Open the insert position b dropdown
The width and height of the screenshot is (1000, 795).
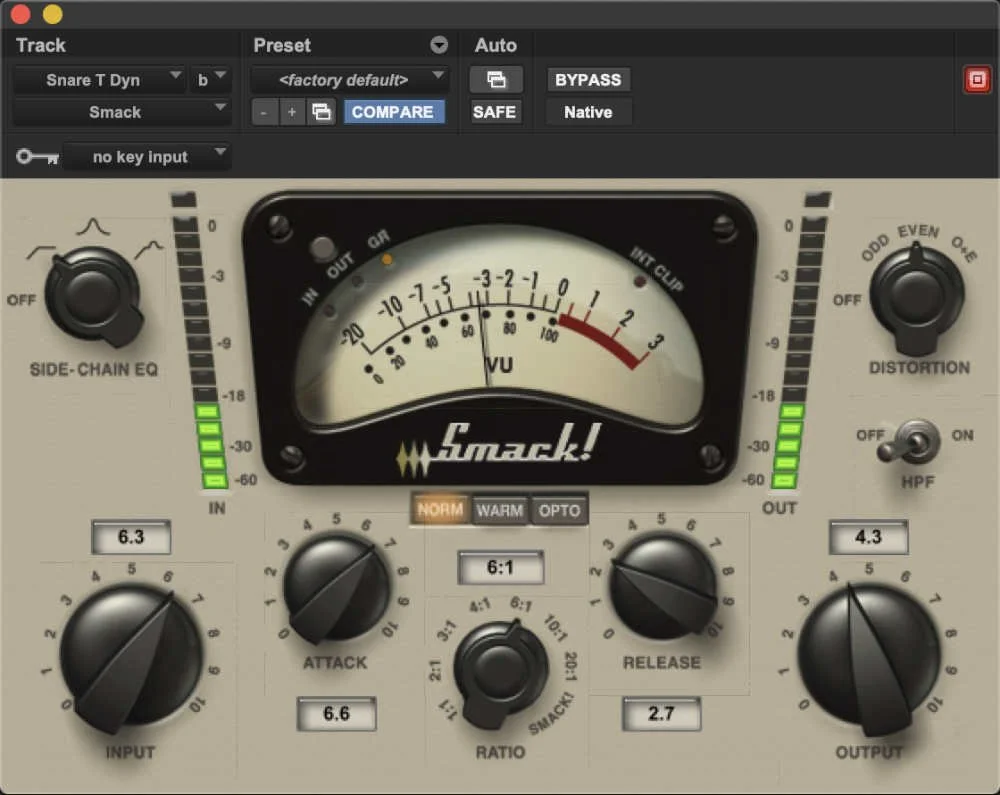click(x=210, y=80)
